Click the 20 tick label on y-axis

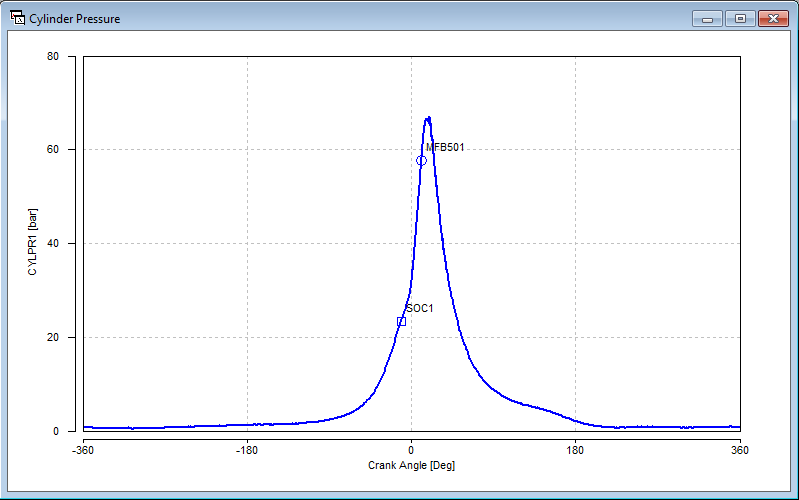(x=68, y=337)
